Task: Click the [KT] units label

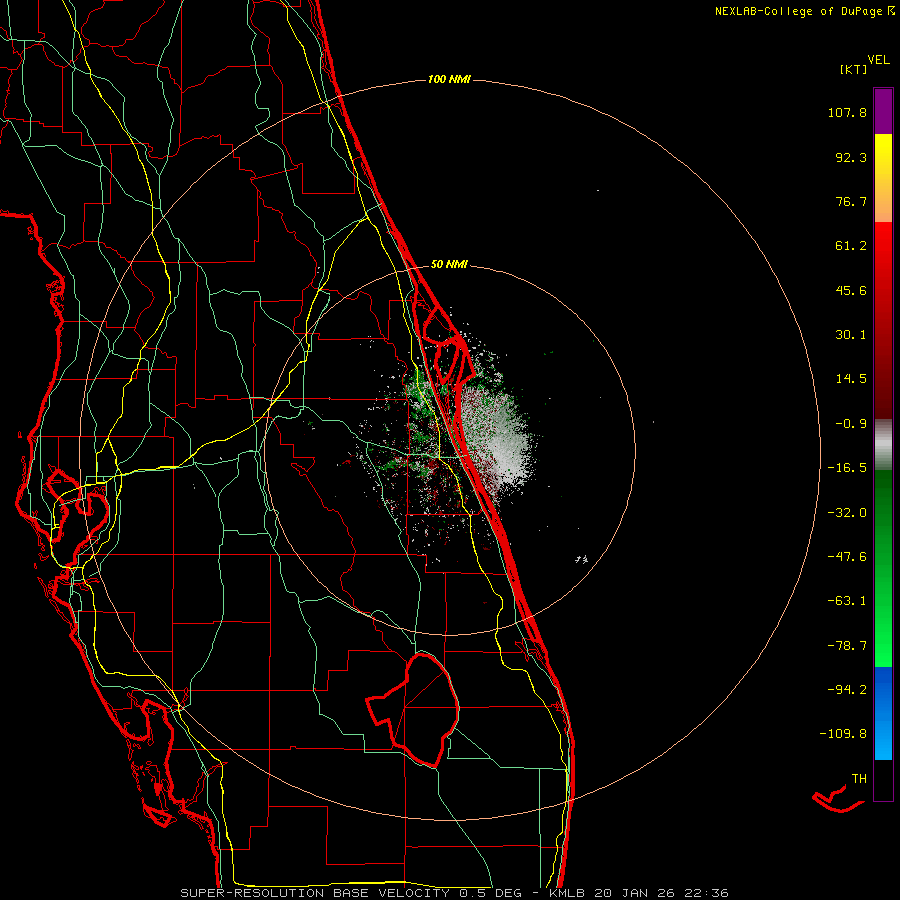Action: [853, 69]
